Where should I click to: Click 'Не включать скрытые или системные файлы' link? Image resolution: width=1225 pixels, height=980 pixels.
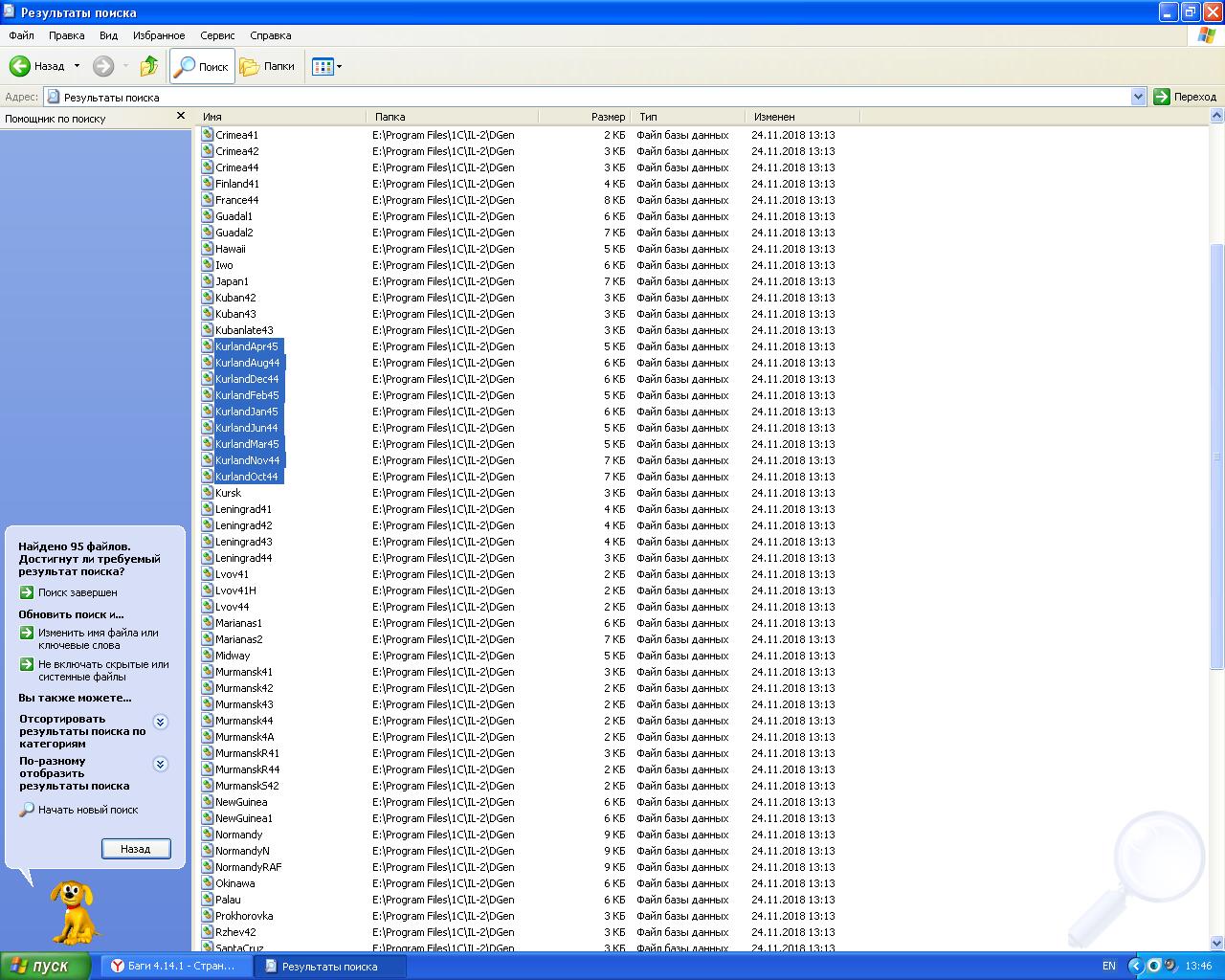pyautogui.click(x=103, y=670)
